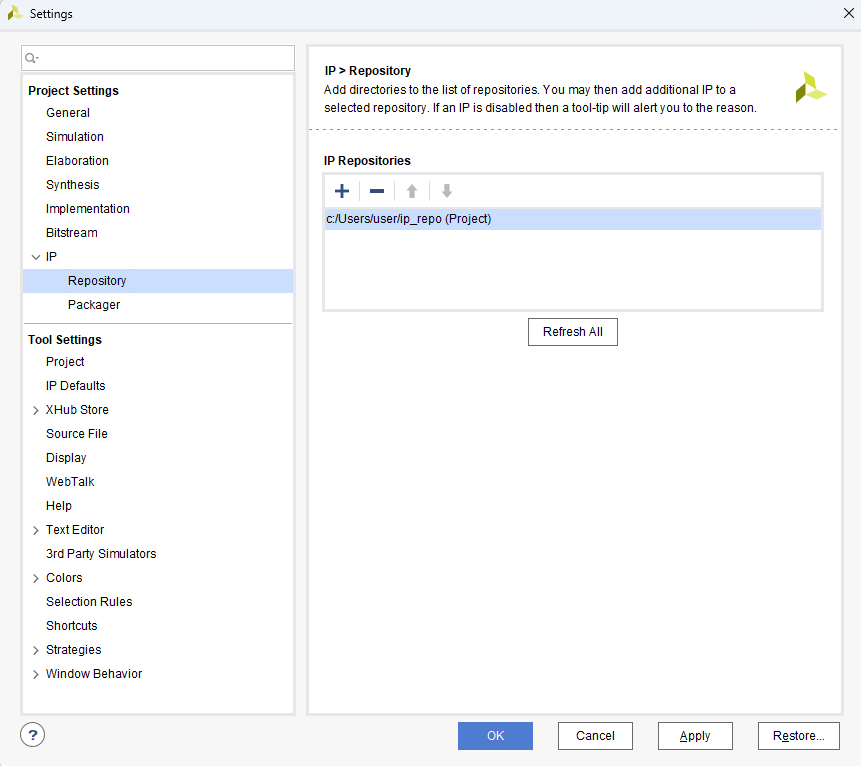Open Selection Rules settings

89,602
